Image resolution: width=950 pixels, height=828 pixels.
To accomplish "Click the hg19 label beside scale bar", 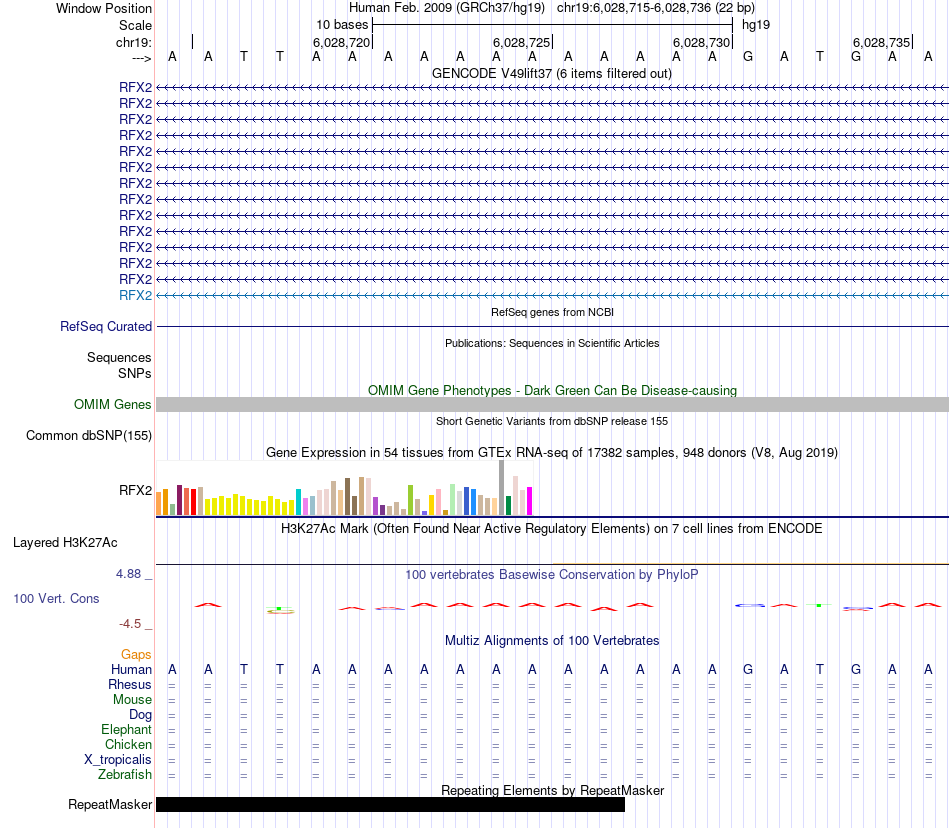I will [x=756, y=25].
